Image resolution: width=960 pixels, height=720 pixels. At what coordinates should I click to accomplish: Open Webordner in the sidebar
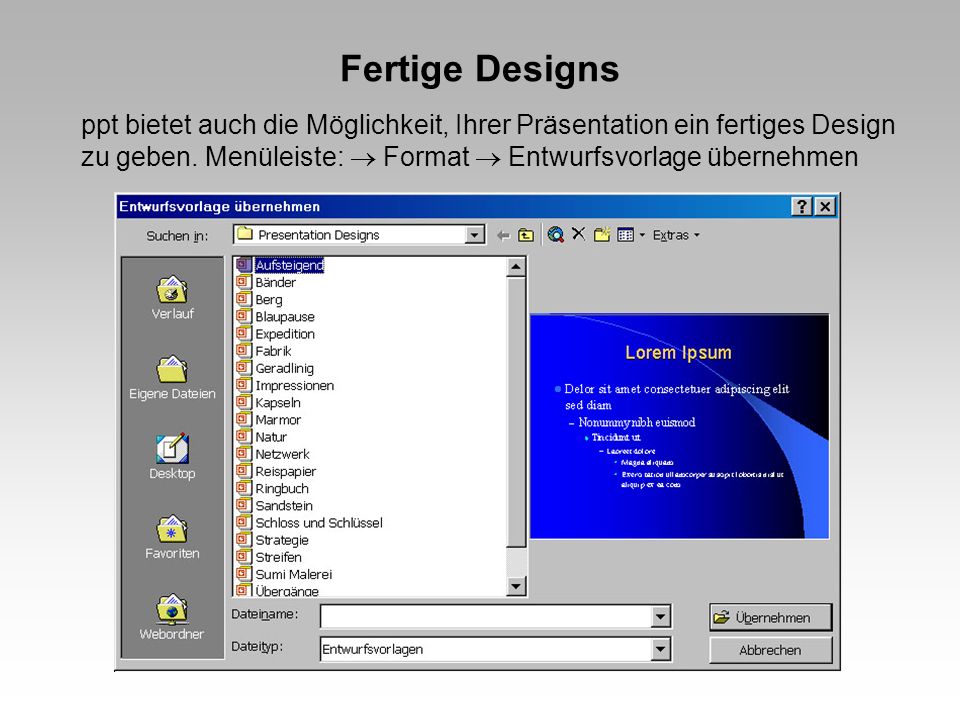click(172, 617)
